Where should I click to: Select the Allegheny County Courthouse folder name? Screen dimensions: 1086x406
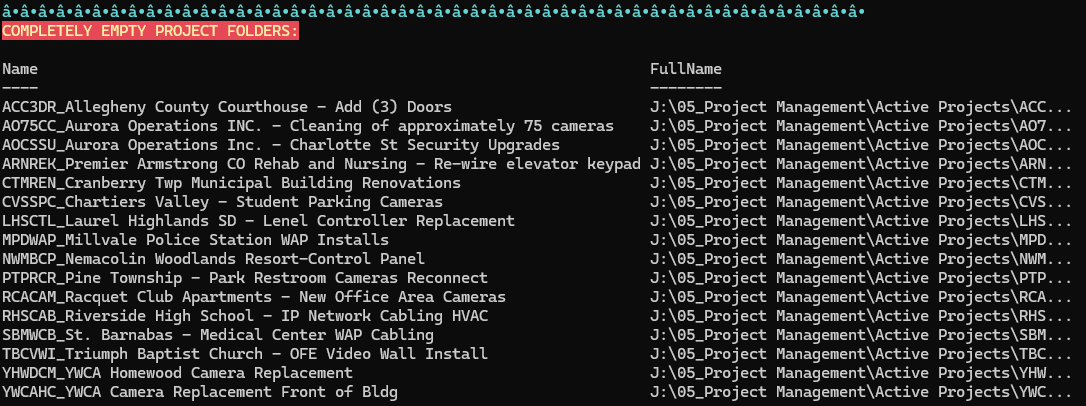click(227, 107)
